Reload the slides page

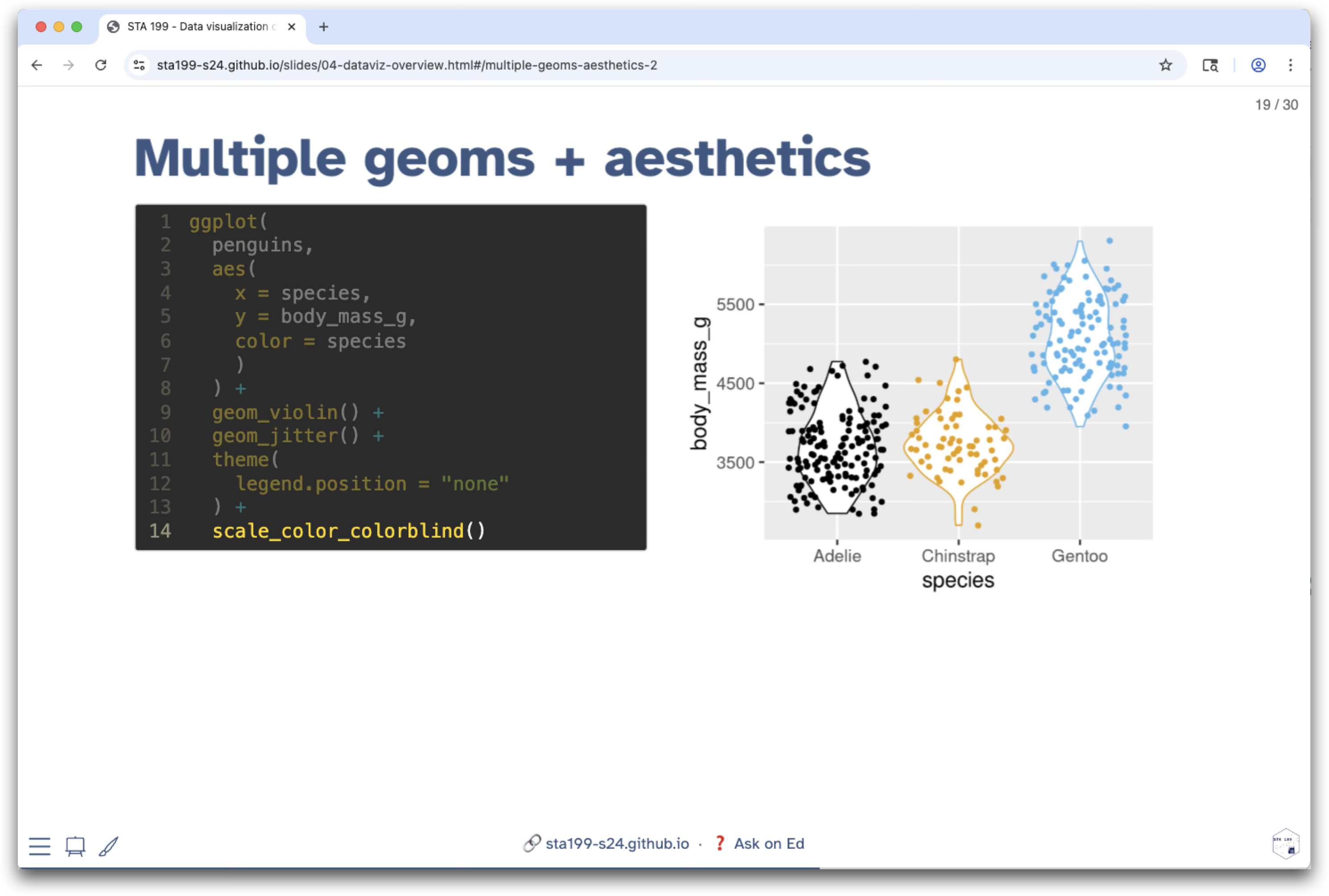tap(101, 65)
